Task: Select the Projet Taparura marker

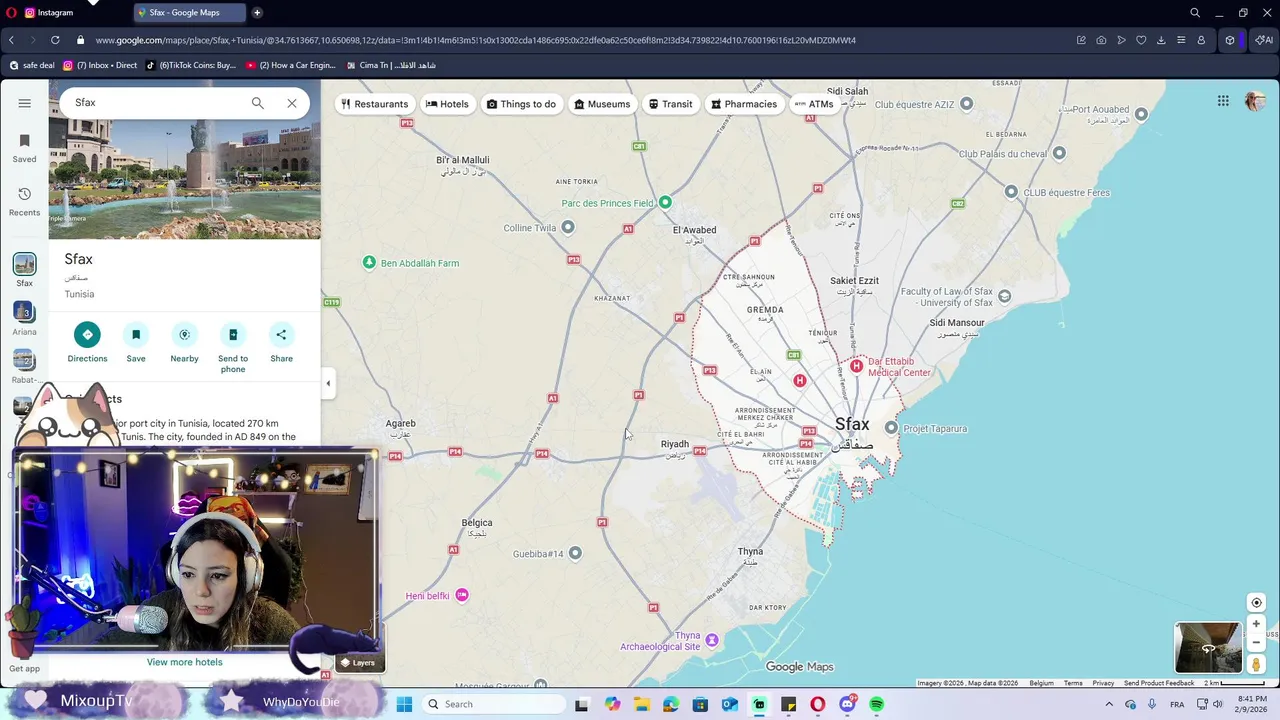Action: pyautogui.click(x=891, y=428)
